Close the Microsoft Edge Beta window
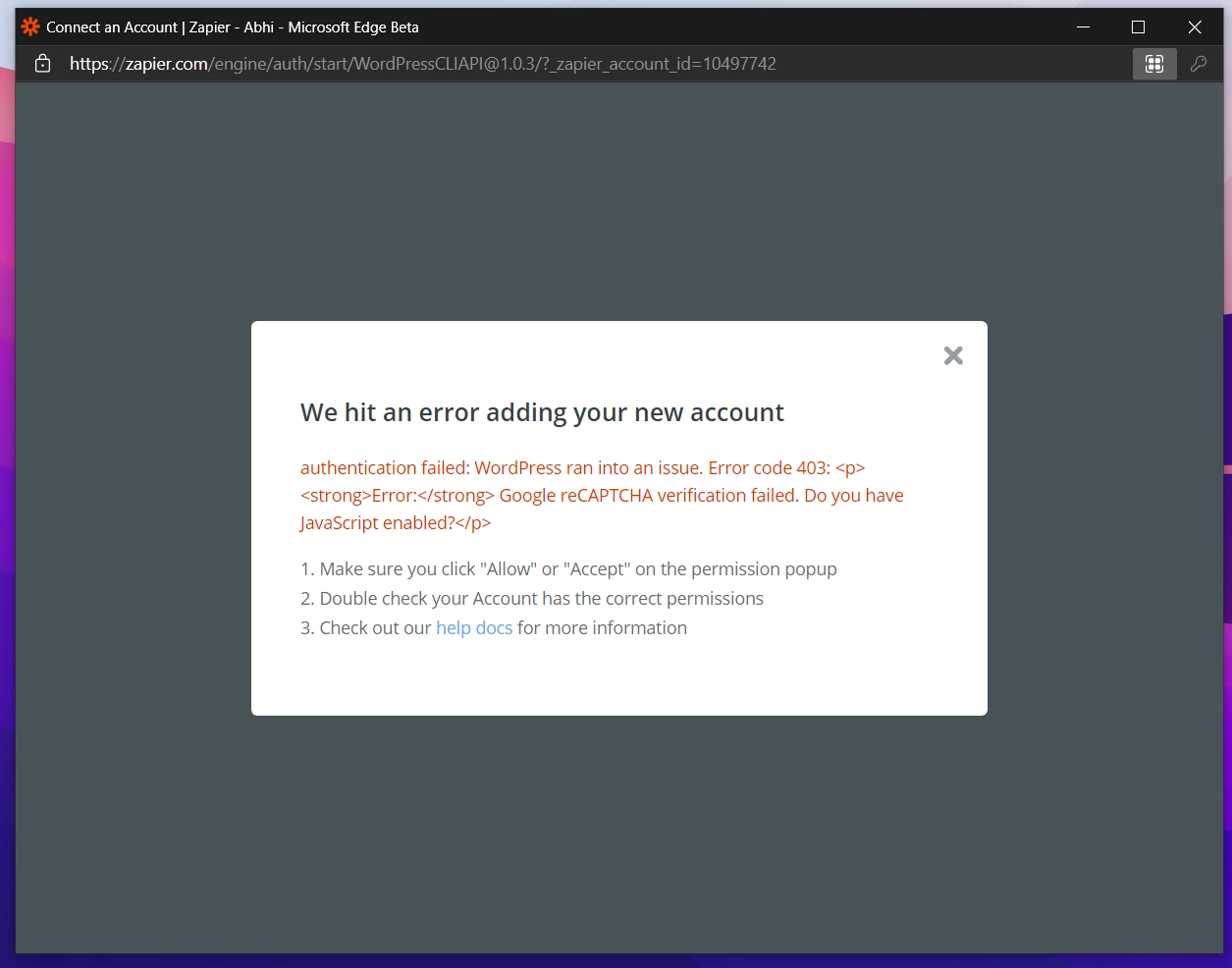Screen dimensions: 1232x968 (x=1195, y=27)
